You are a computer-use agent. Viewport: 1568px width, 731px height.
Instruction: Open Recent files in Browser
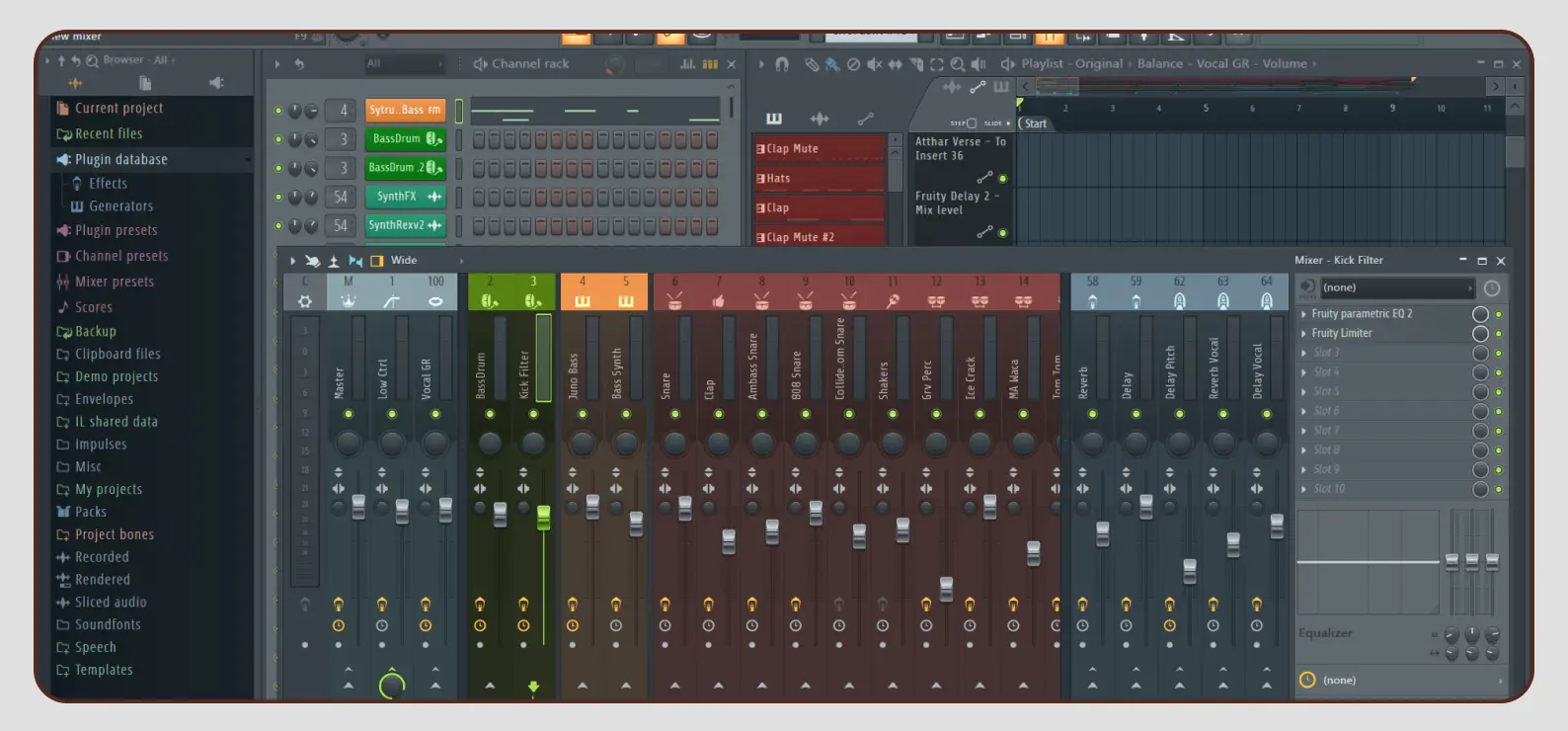point(109,134)
